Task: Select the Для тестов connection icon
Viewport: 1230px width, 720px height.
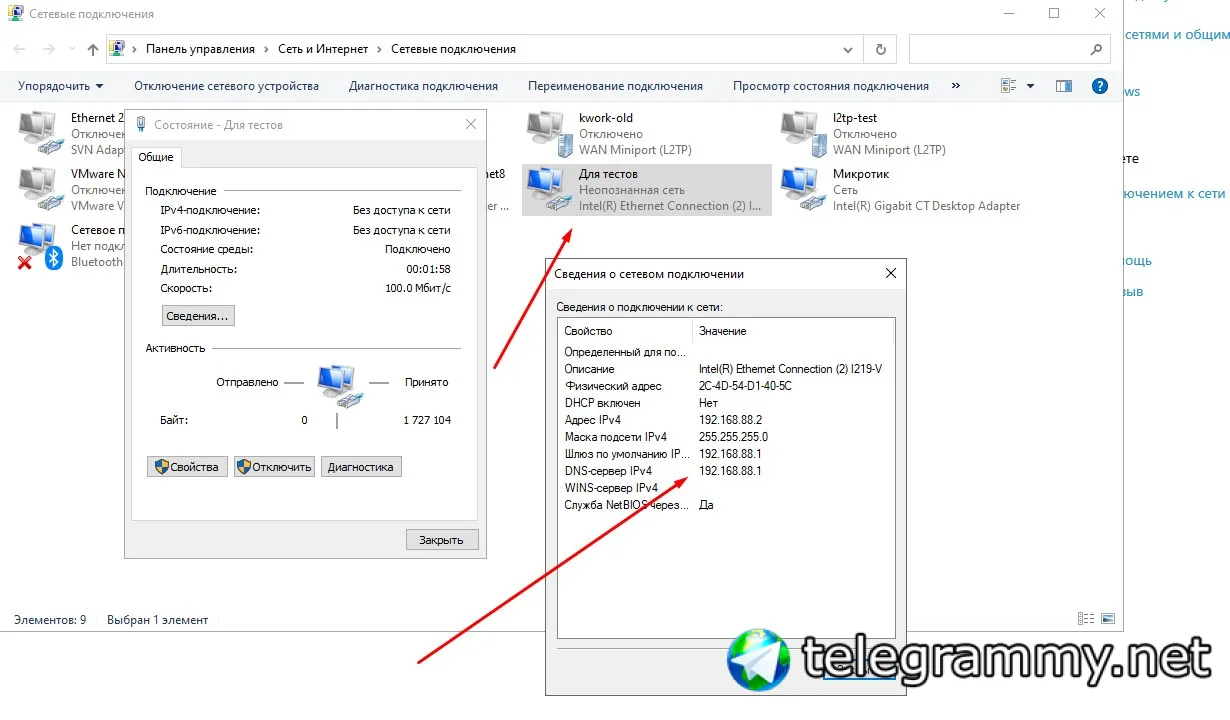Action: click(x=549, y=189)
